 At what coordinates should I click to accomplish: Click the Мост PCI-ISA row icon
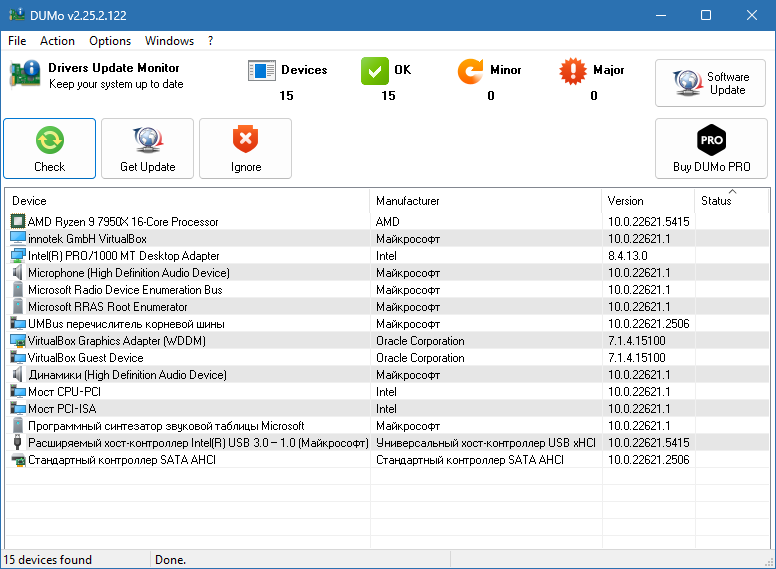click(x=18, y=408)
